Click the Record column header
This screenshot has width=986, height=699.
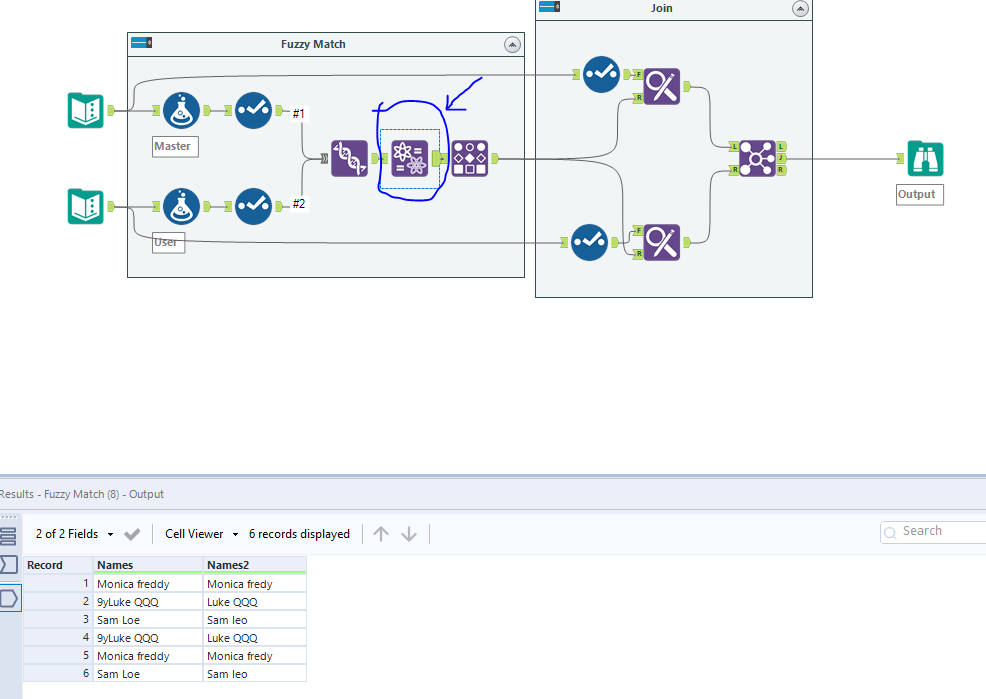tap(58, 564)
